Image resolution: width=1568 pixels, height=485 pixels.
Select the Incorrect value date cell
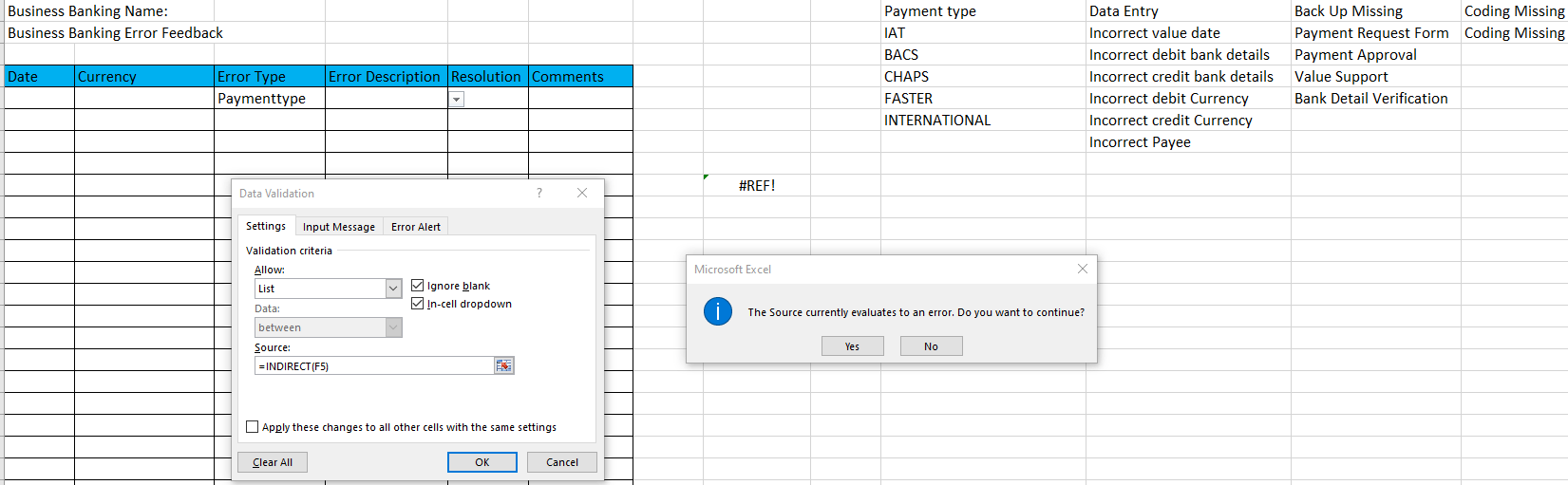tap(1188, 32)
